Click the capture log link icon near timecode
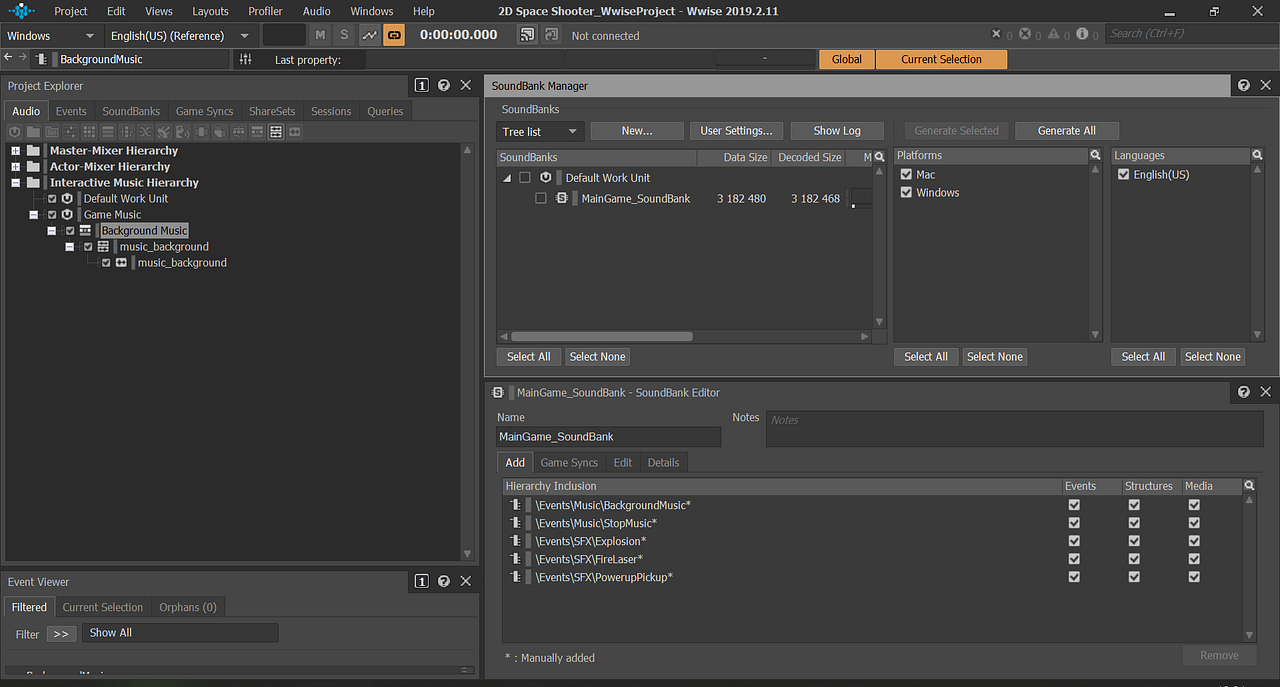This screenshot has width=1280, height=687. [x=393, y=35]
